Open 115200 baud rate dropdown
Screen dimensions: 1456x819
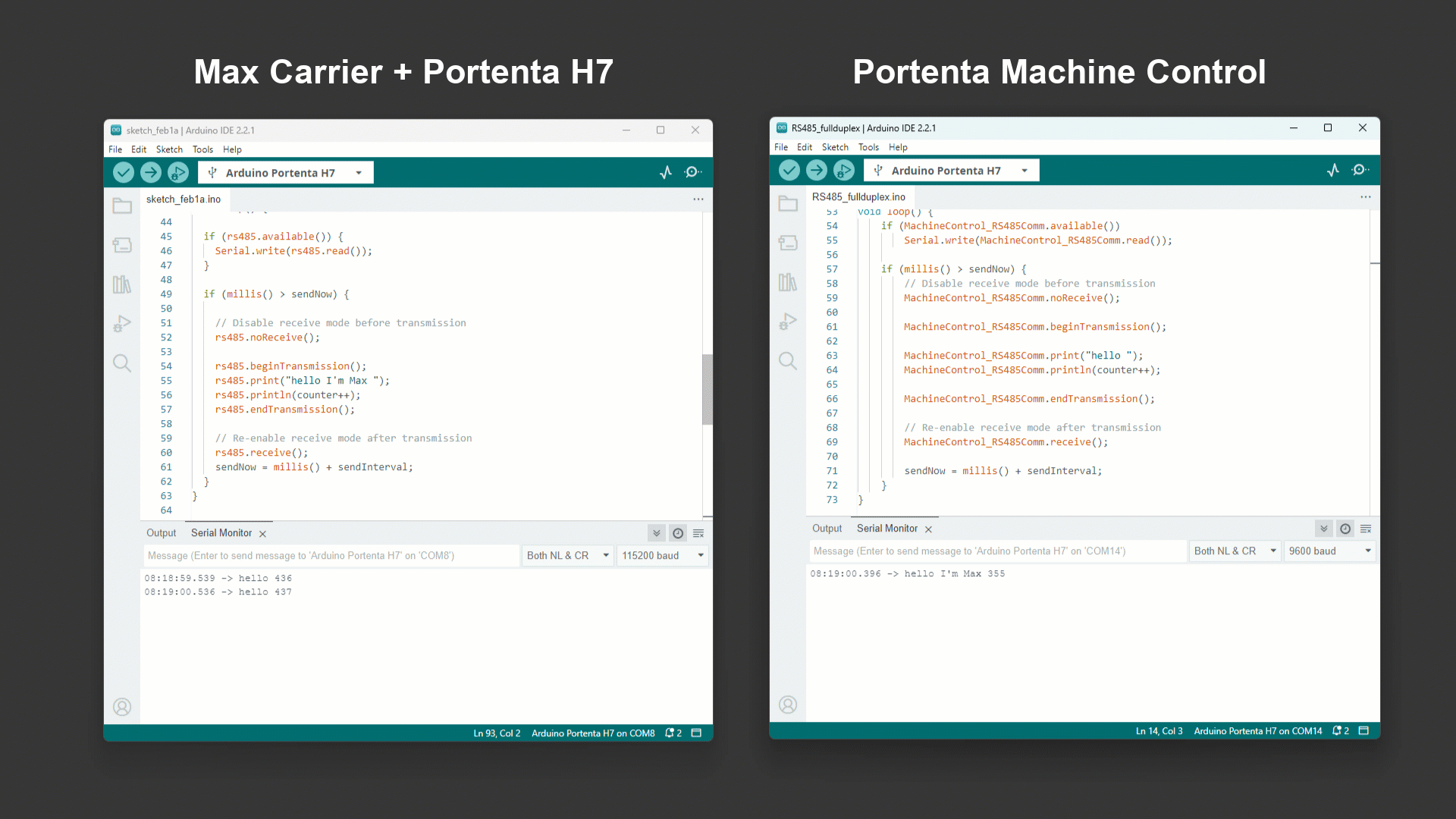(x=664, y=556)
